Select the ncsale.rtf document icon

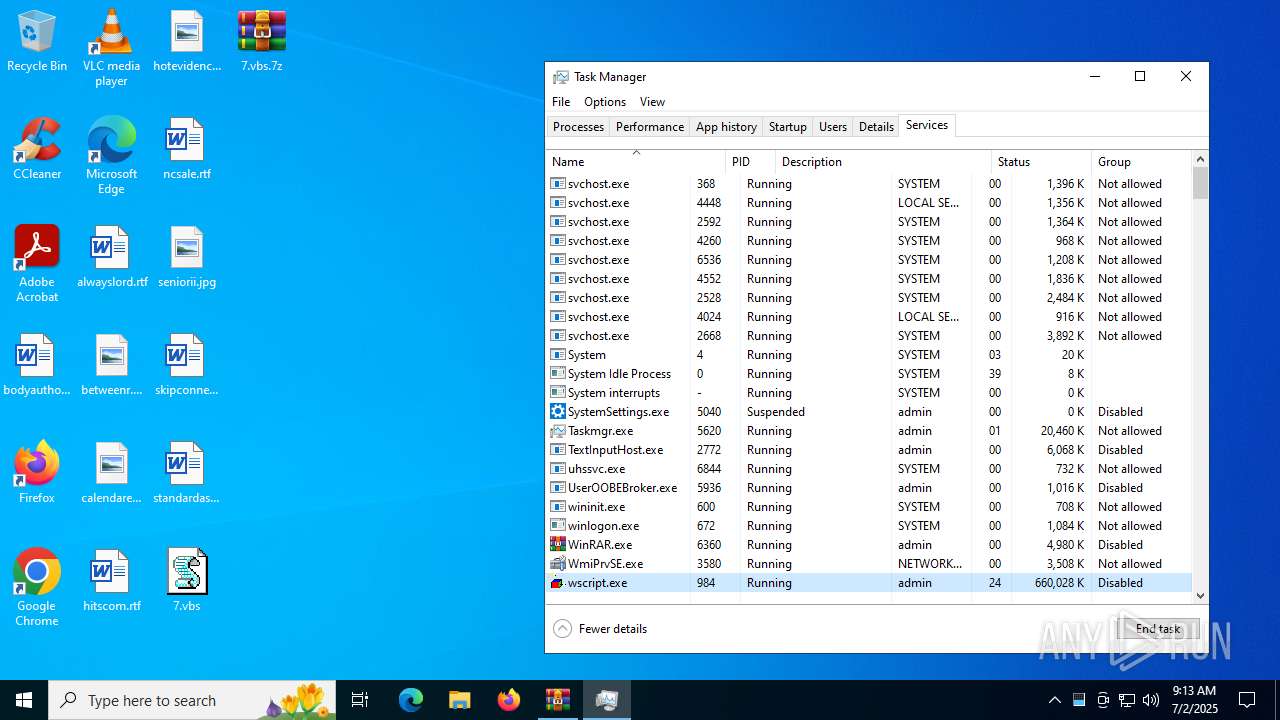187,150
